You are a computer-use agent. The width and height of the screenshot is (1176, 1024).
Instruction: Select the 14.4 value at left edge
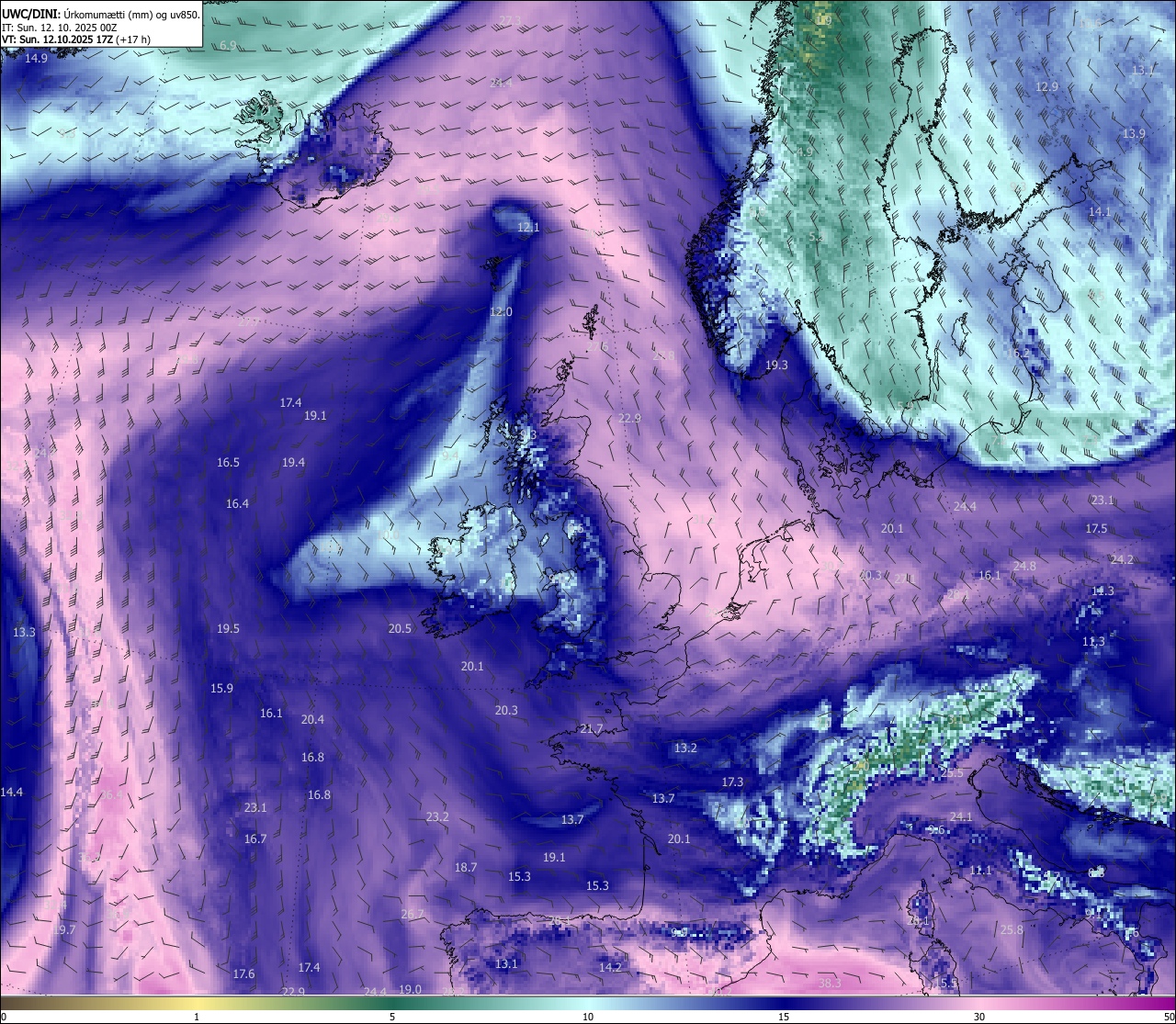tap(12, 793)
